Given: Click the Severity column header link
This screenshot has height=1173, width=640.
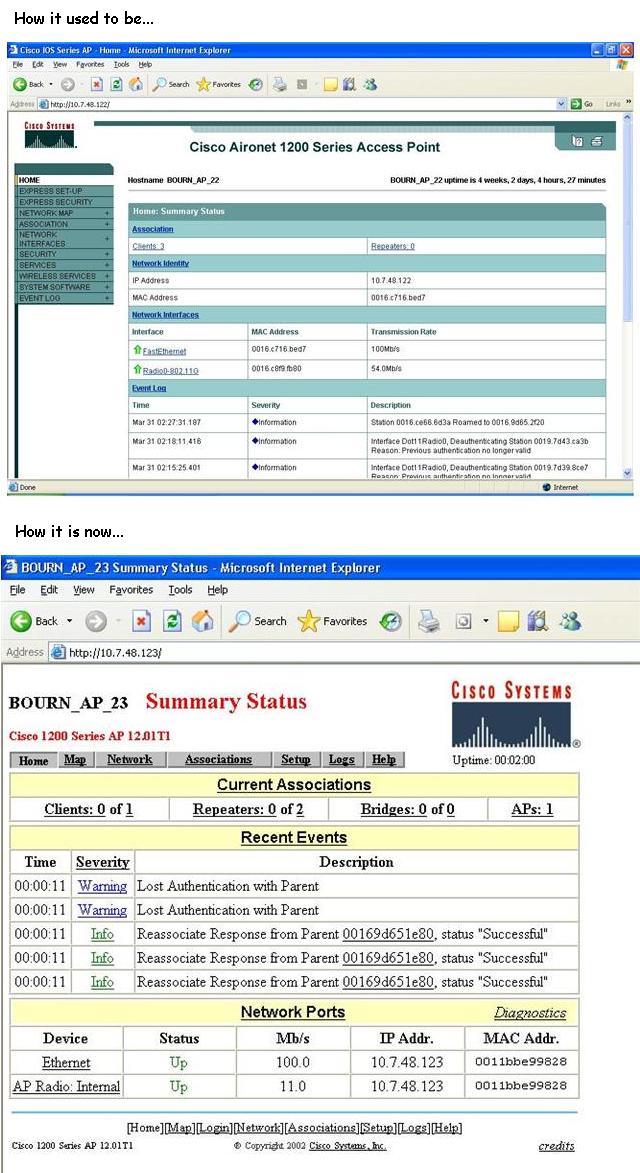Looking at the screenshot, I should pos(102,862).
